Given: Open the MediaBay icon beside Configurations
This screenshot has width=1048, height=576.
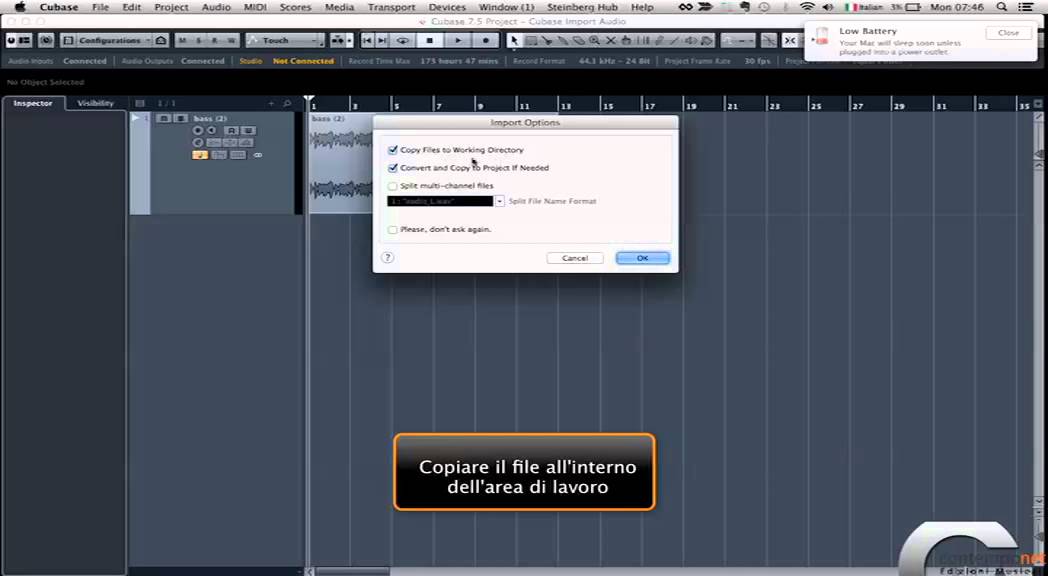Looking at the screenshot, I should pos(161,41).
